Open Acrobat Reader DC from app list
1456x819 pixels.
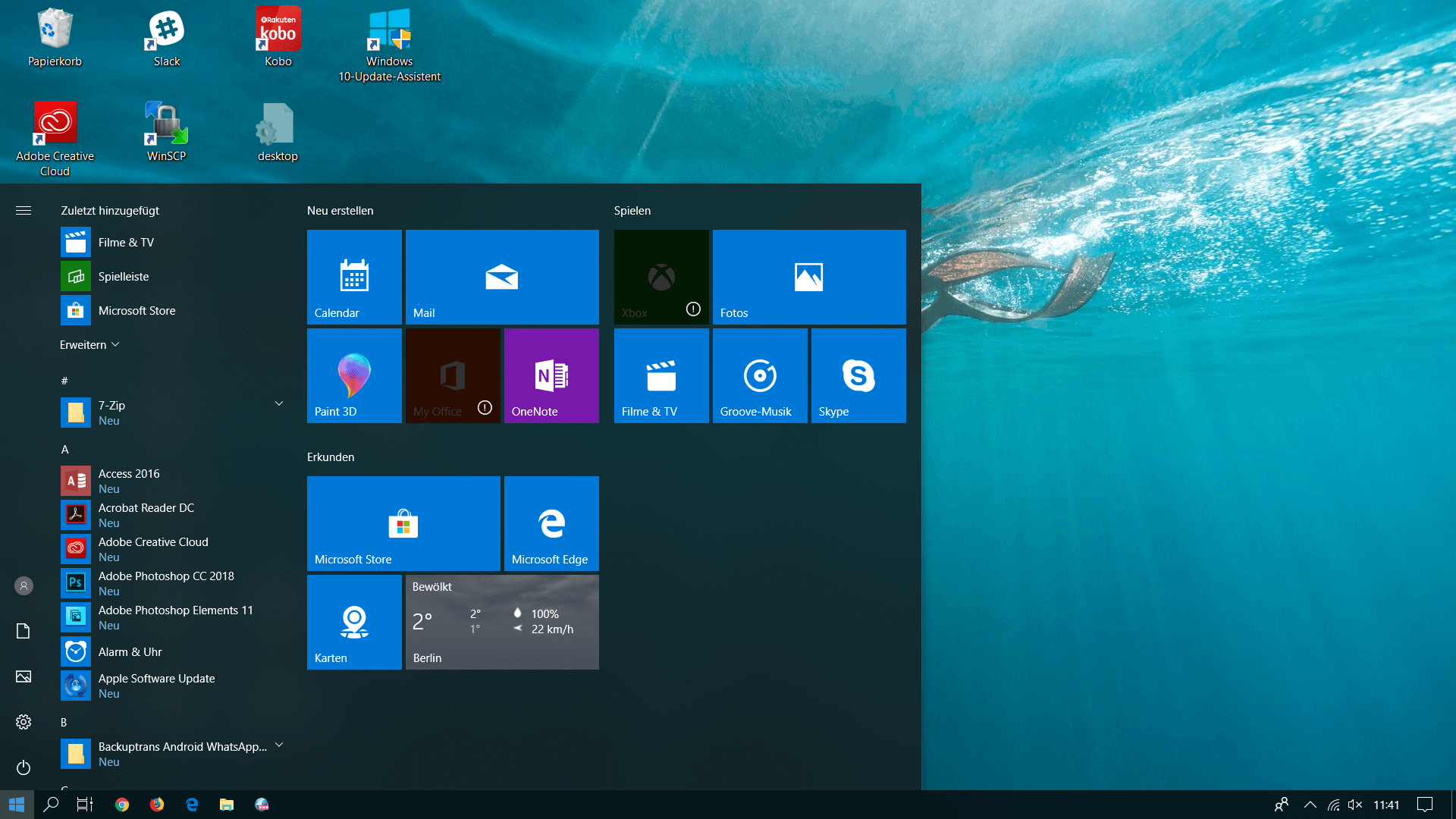173,515
